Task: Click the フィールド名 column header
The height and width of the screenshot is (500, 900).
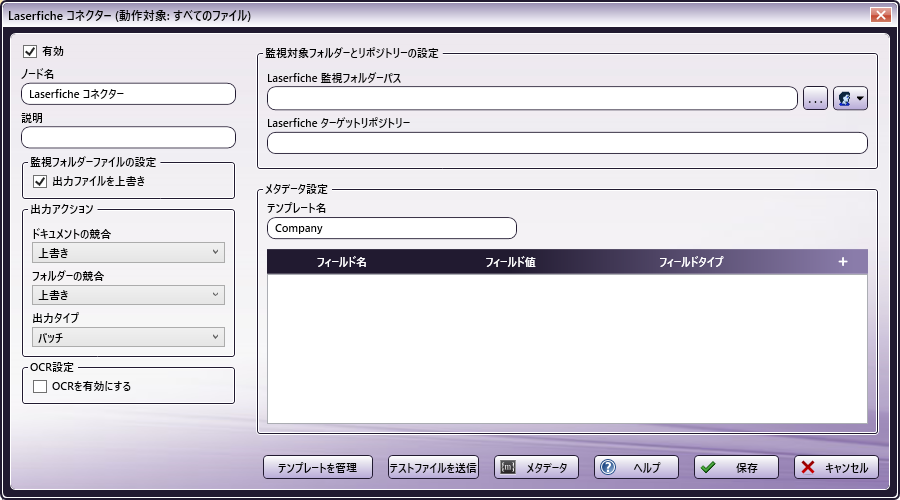Action: pos(342,262)
